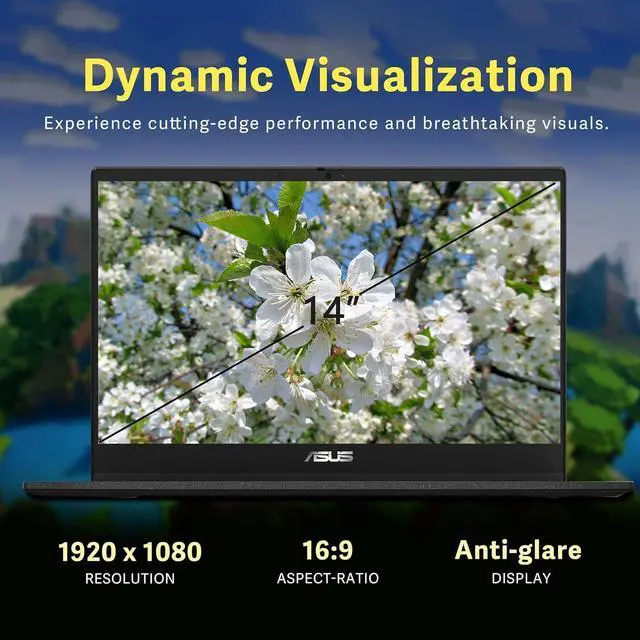Click the RESOLUTION label

click(x=130, y=578)
